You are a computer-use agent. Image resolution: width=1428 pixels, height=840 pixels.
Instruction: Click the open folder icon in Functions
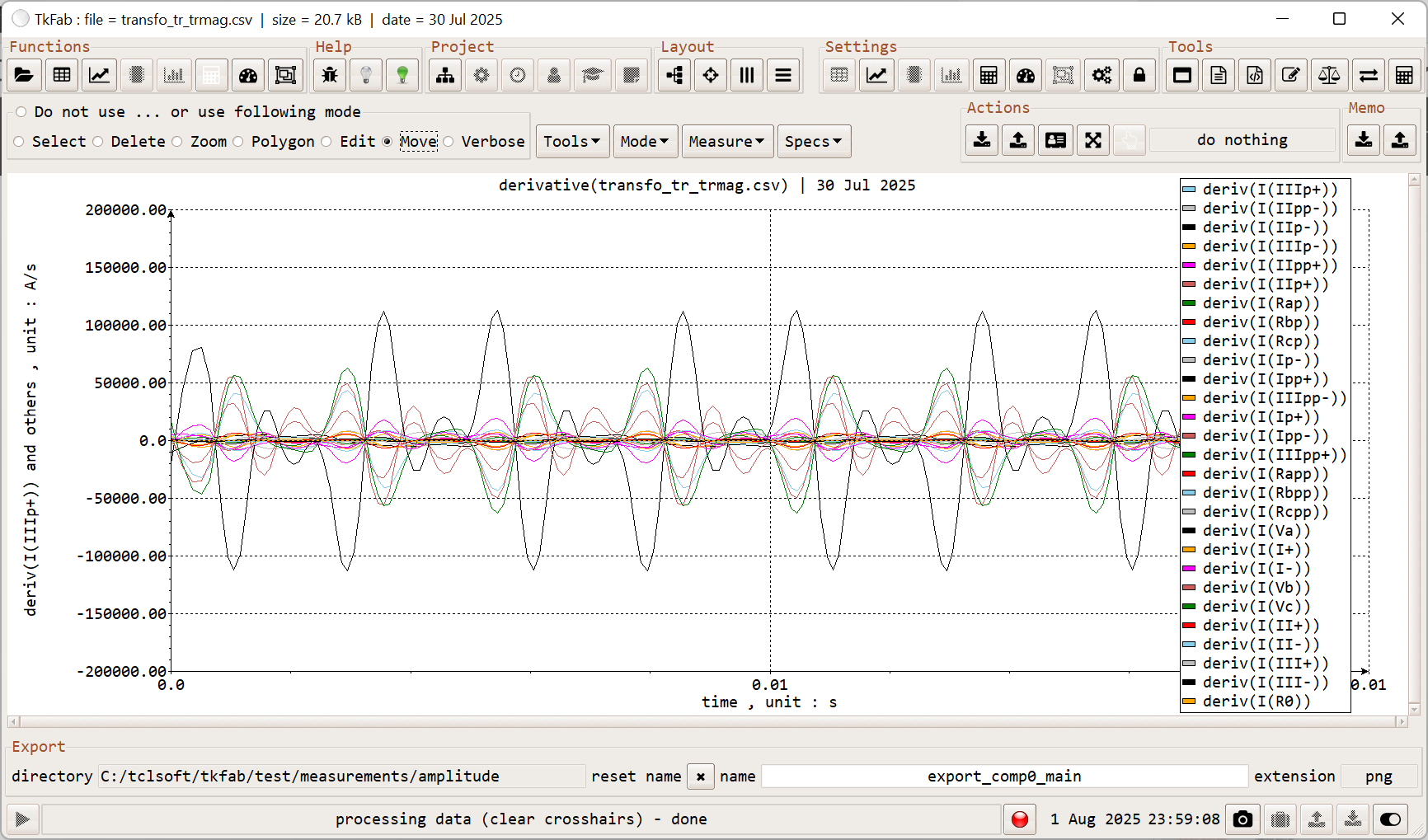(24, 76)
